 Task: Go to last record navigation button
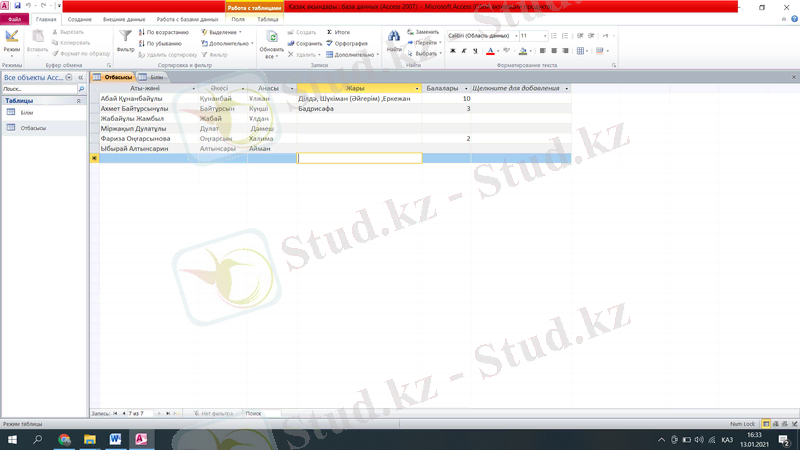[168, 413]
